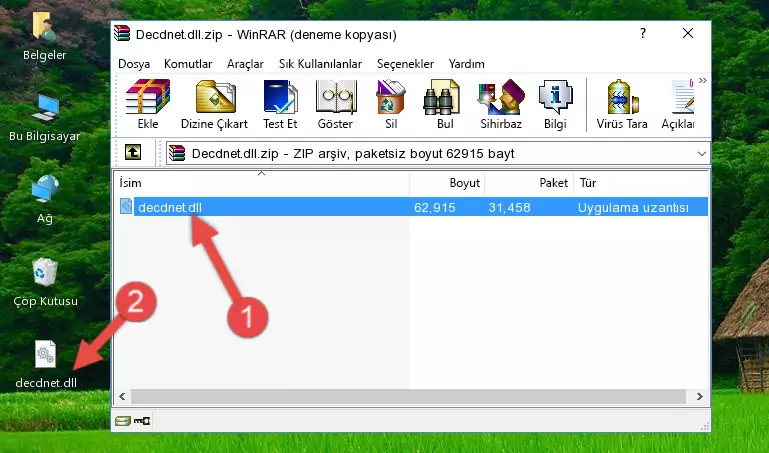Click the WinRAR title bar icon
Screen dimensions: 769x453
click(122, 33)
